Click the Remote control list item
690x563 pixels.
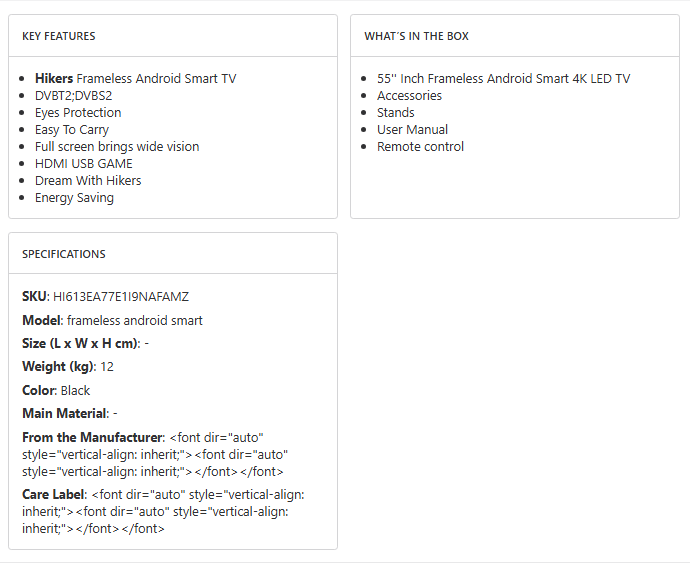420,146
